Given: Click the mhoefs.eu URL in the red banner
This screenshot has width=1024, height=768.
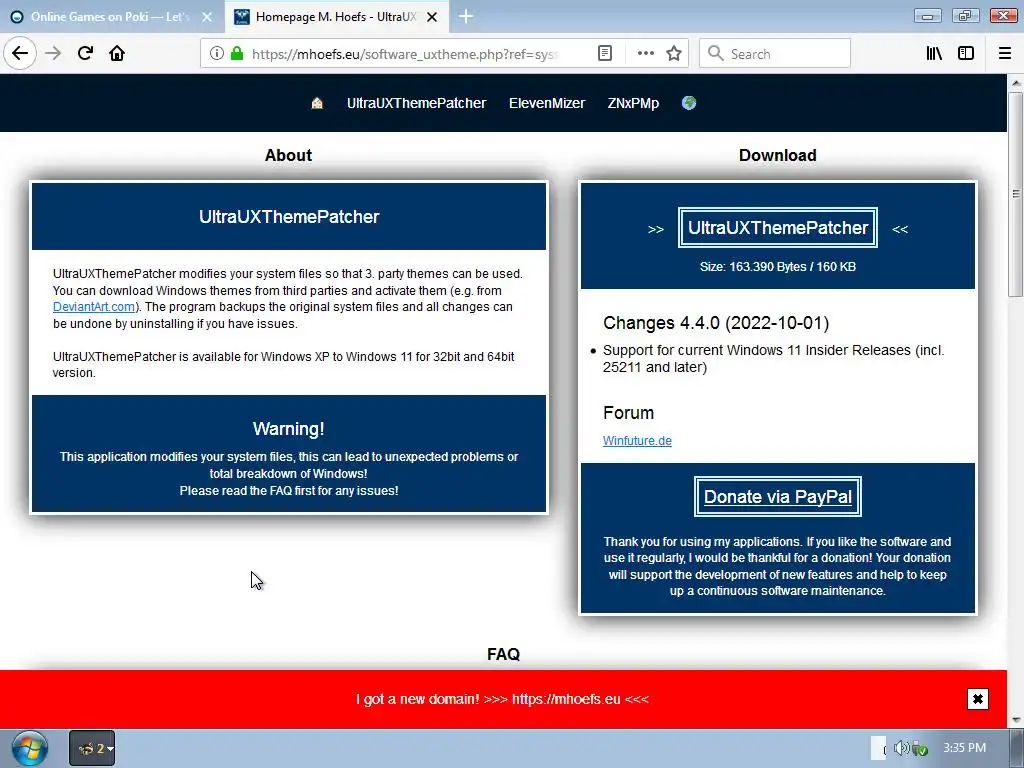Looking at the screenshot, I should click(566, 699).
